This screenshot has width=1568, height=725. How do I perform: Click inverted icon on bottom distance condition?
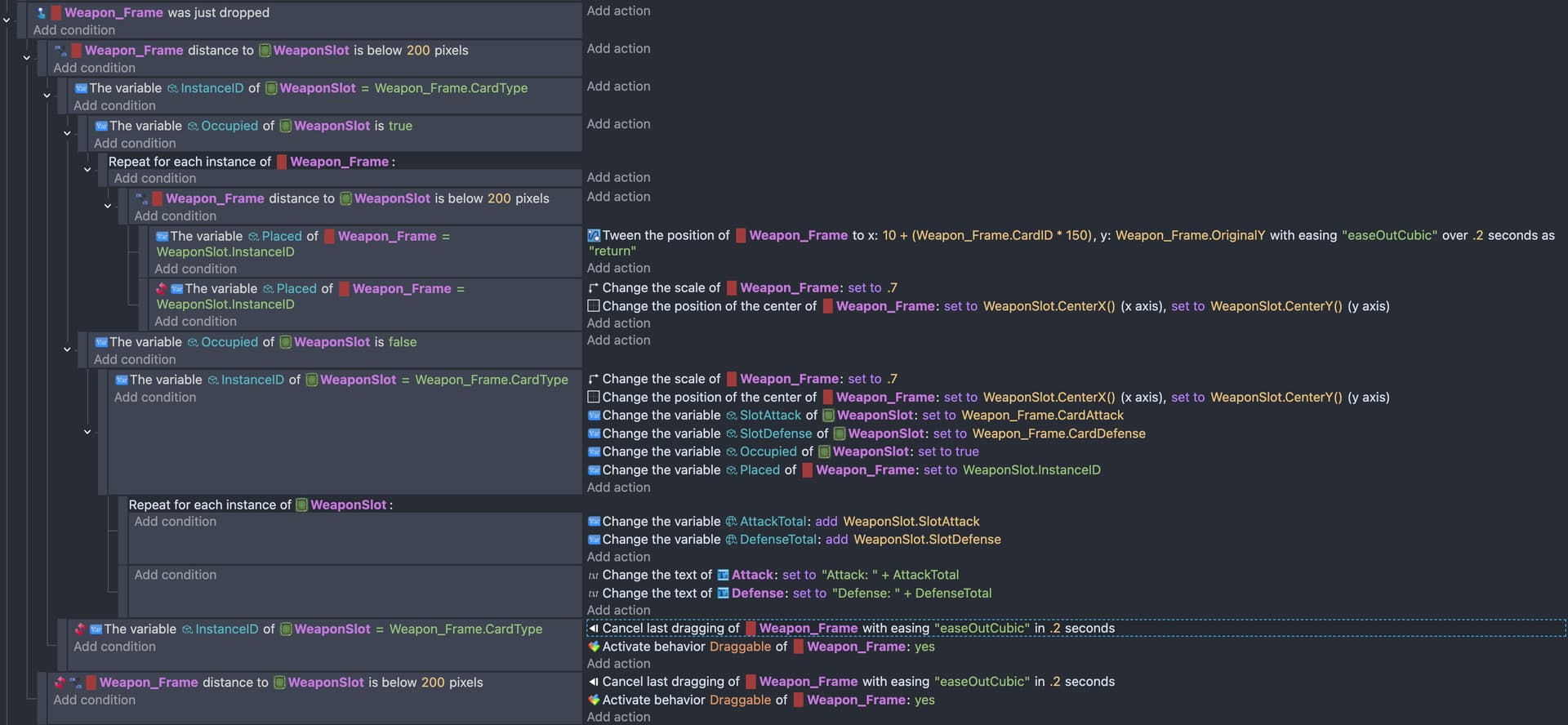tap(60, 683)
